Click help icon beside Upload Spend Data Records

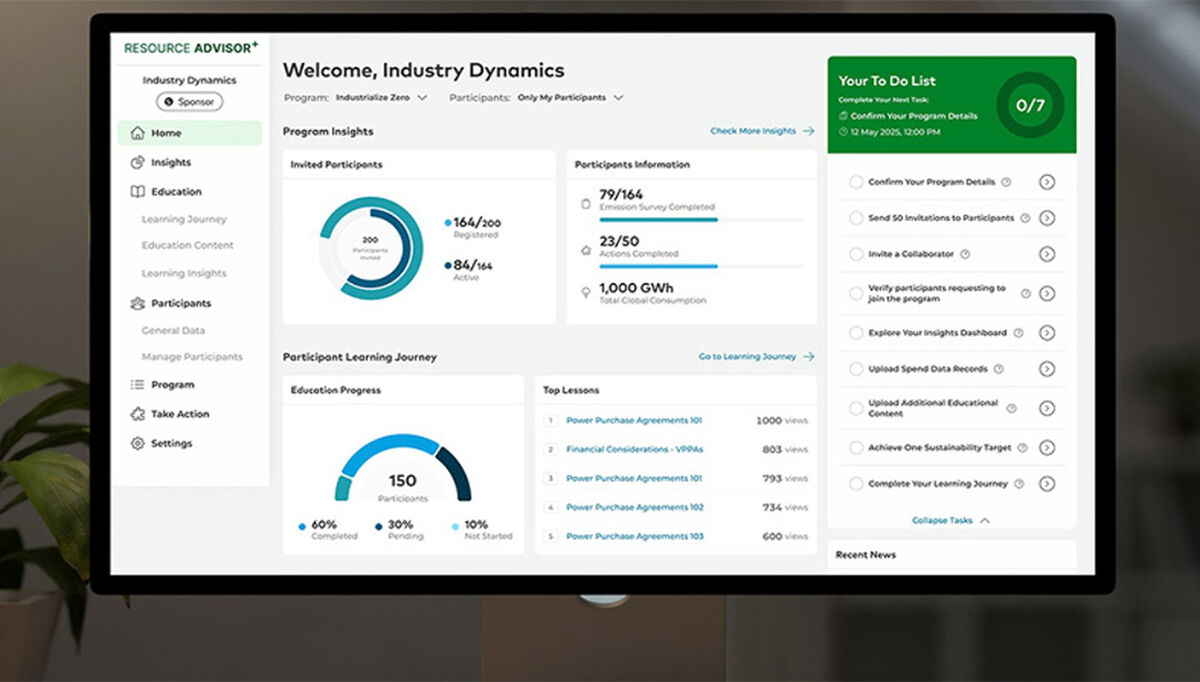(x=998, y=369)
